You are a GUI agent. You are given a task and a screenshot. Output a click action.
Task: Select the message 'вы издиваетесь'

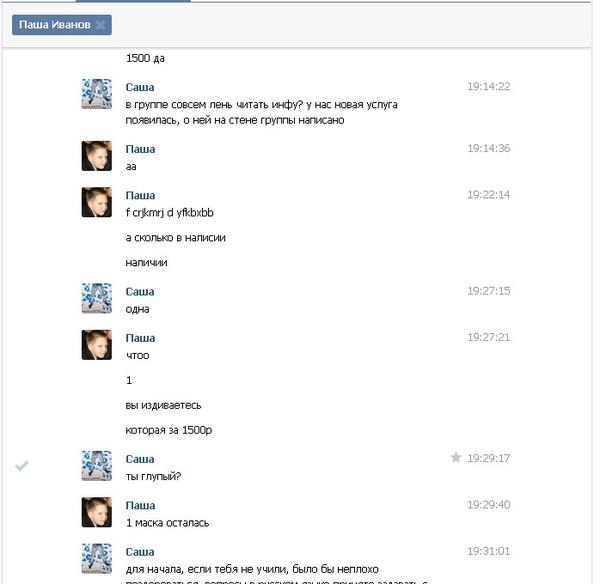point(164,405)
